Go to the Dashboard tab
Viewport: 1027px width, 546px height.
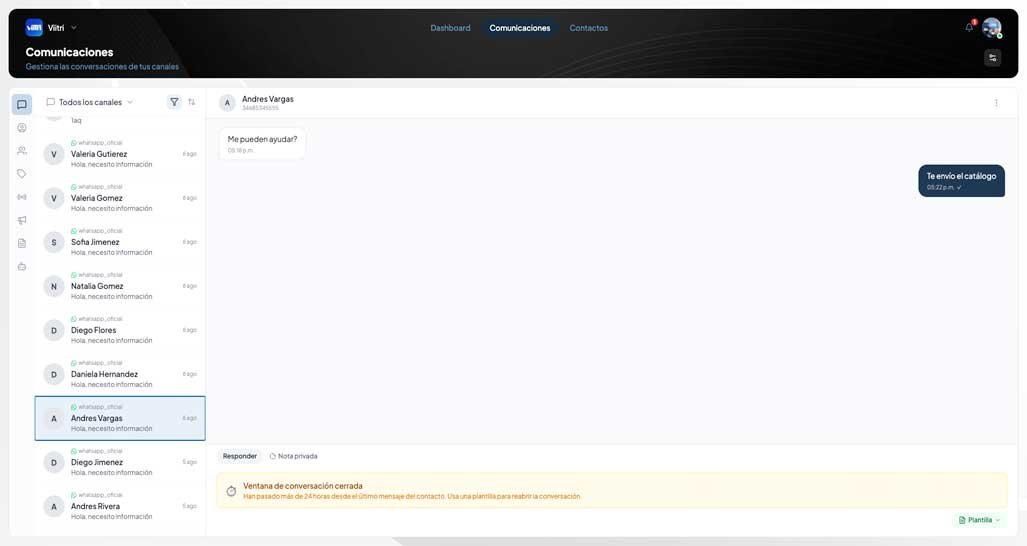(x=450, y=28)
